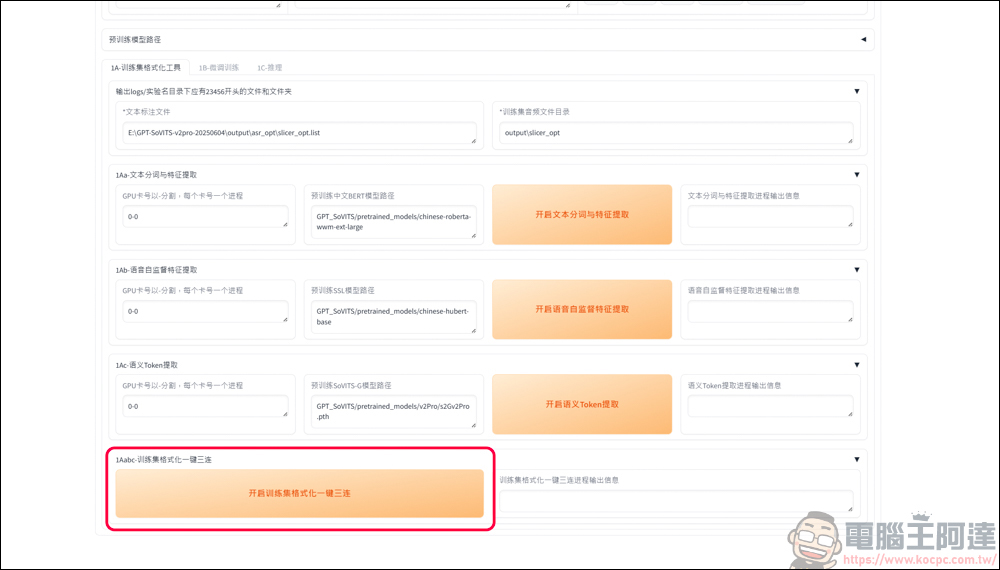
Task: Collapse the 1Aa-文本分词与特征提取 section
Action: coord(857,175)
